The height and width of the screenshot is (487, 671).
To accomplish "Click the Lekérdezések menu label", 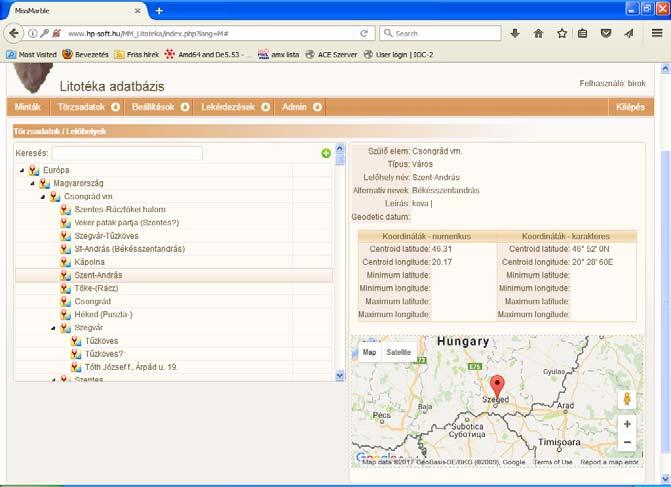I will [x=228, y=107].
